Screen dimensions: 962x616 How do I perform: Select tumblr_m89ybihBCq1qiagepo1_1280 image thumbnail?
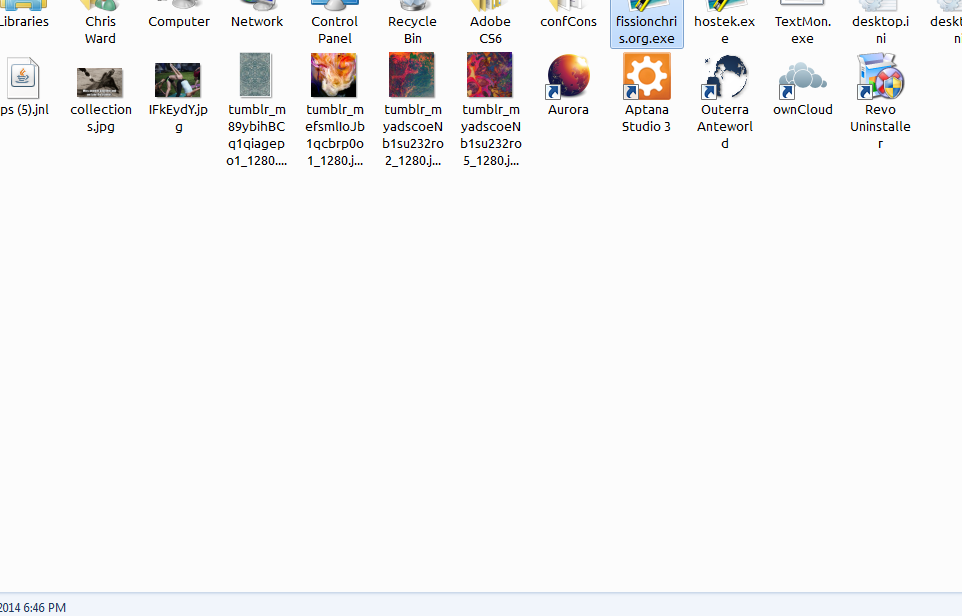click(x=257, y=76)
